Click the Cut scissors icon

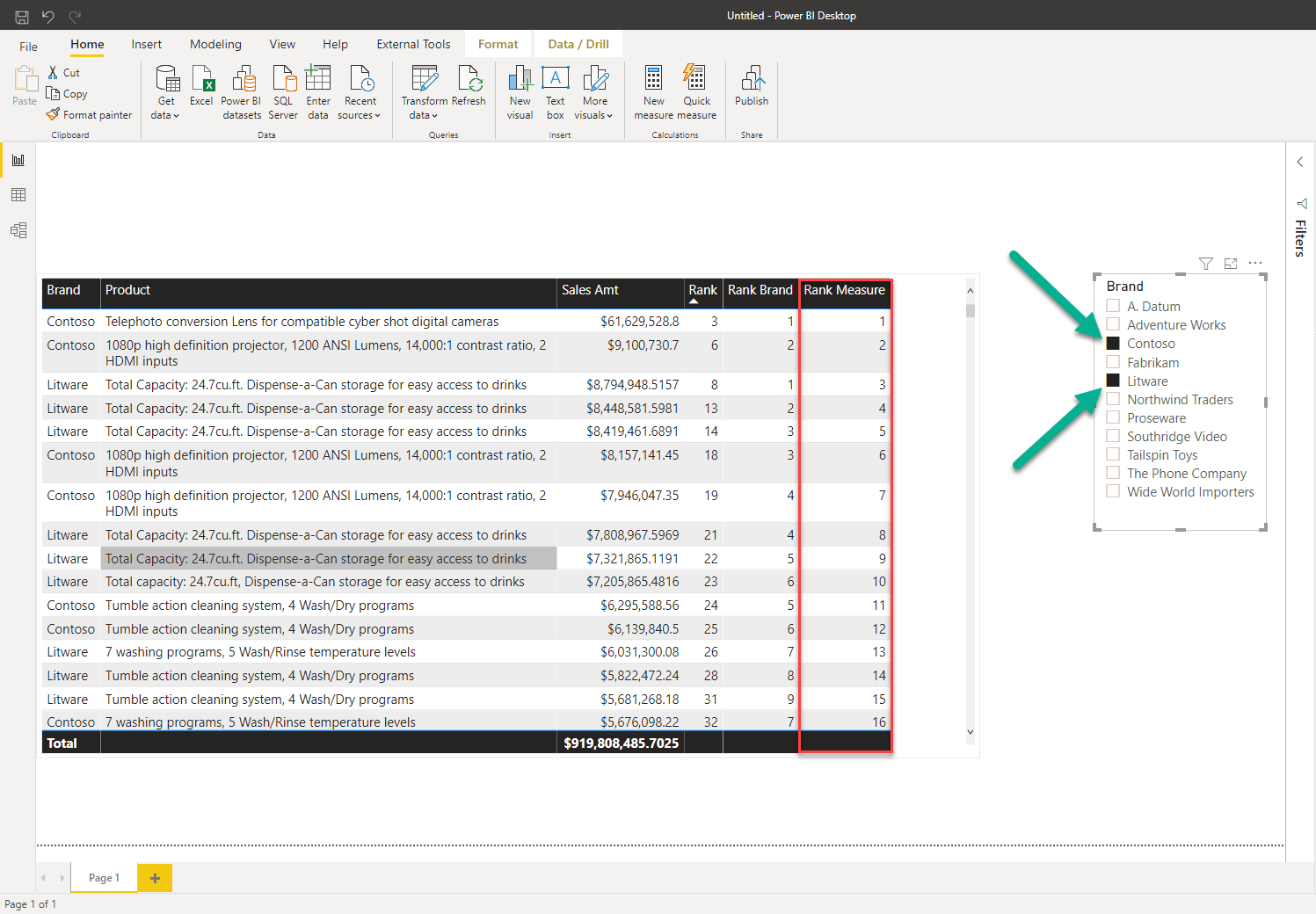53,73
